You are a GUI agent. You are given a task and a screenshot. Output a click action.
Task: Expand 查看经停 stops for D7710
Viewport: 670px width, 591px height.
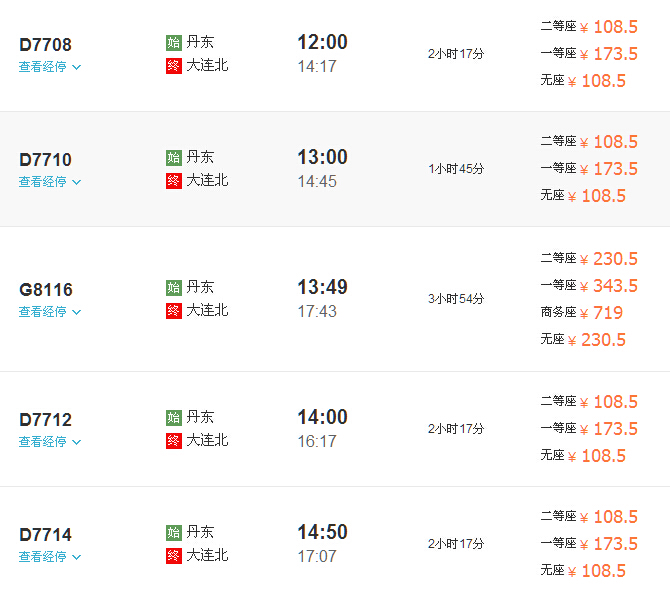pos(50,182)
